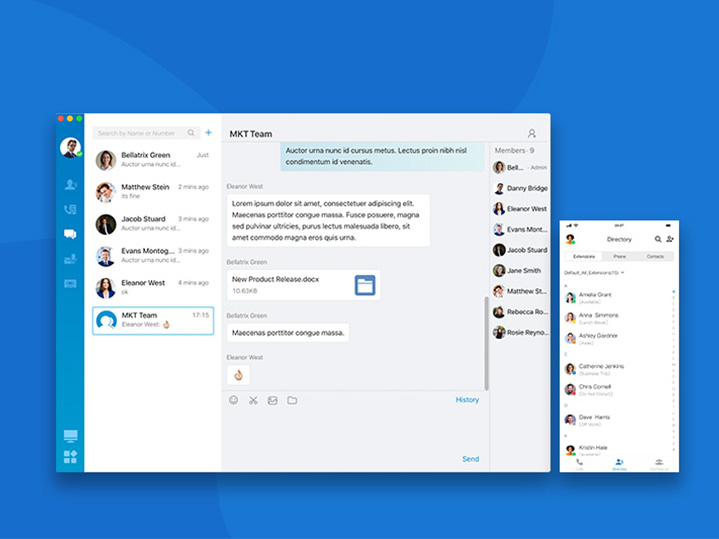Click the History link
Screen dimensions: 719x539
(x=467, y=400)
